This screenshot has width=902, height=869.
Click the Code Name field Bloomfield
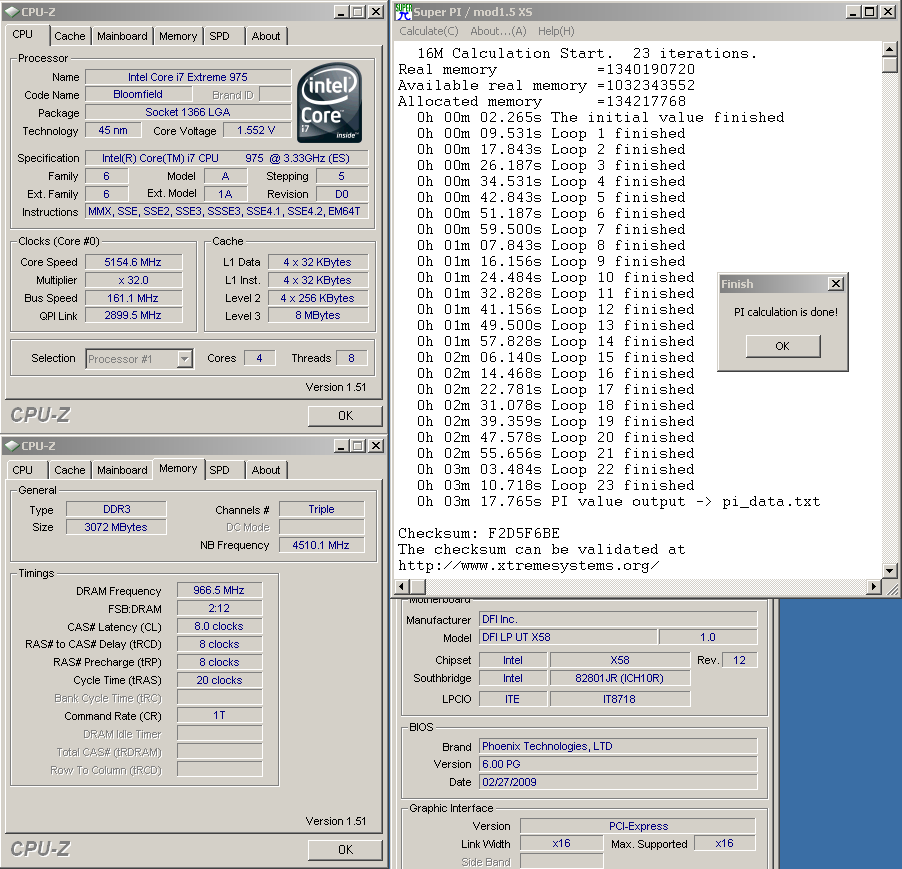tap(138, 94)
